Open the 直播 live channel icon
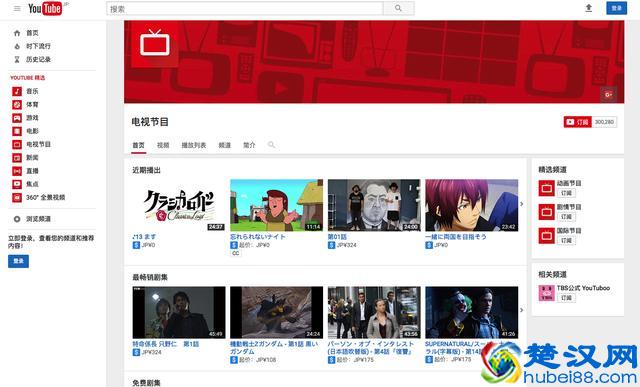The height and width of the screenshot is (387, 640). (x=17, y=171)
